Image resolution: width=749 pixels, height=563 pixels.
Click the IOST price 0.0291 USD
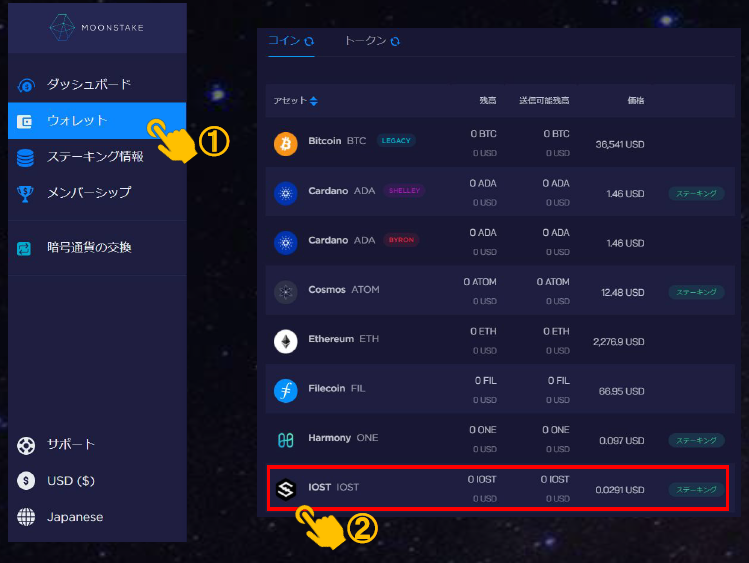coord(620,490)
